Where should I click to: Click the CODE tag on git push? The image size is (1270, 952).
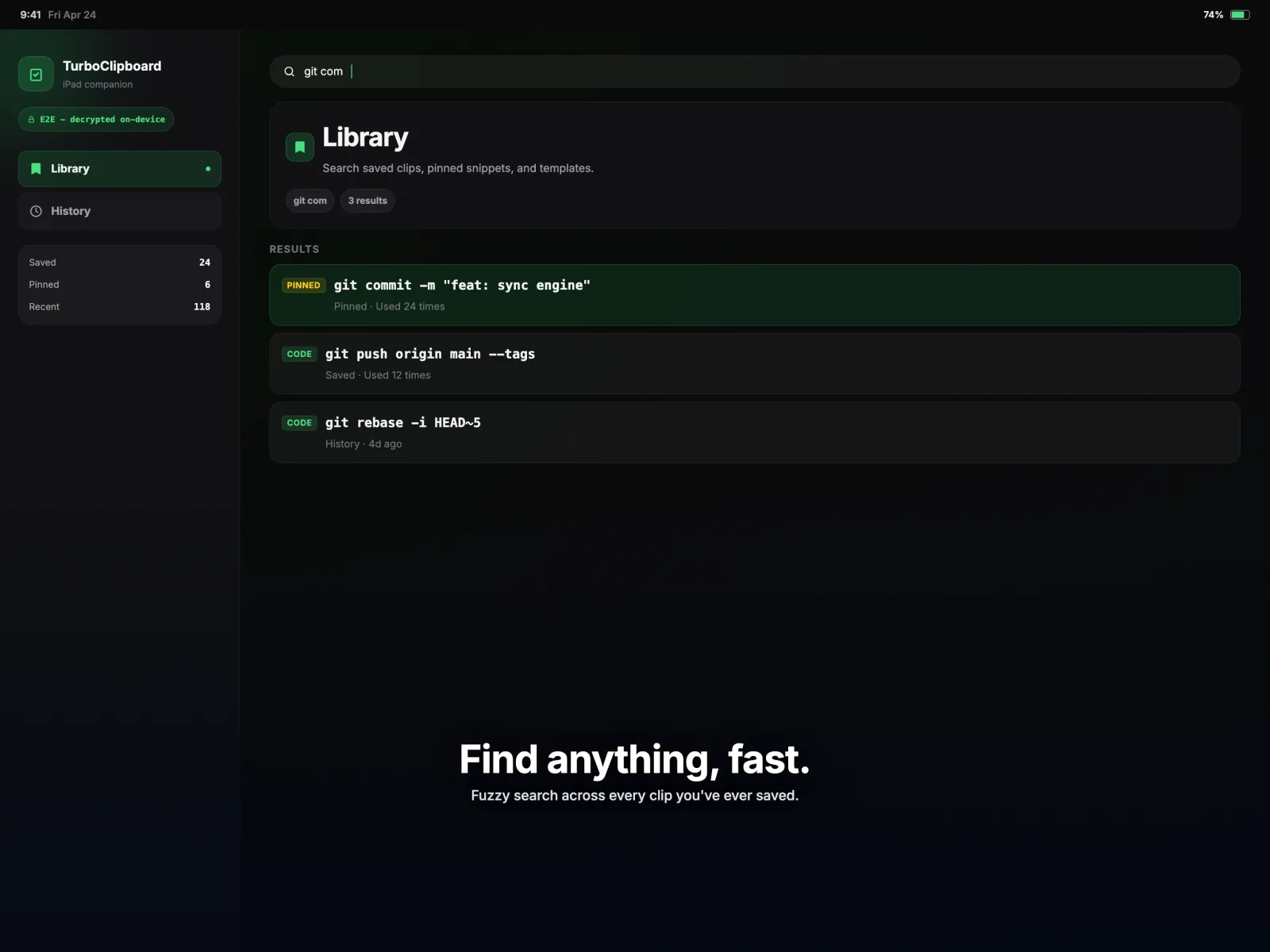coord(299,354)
